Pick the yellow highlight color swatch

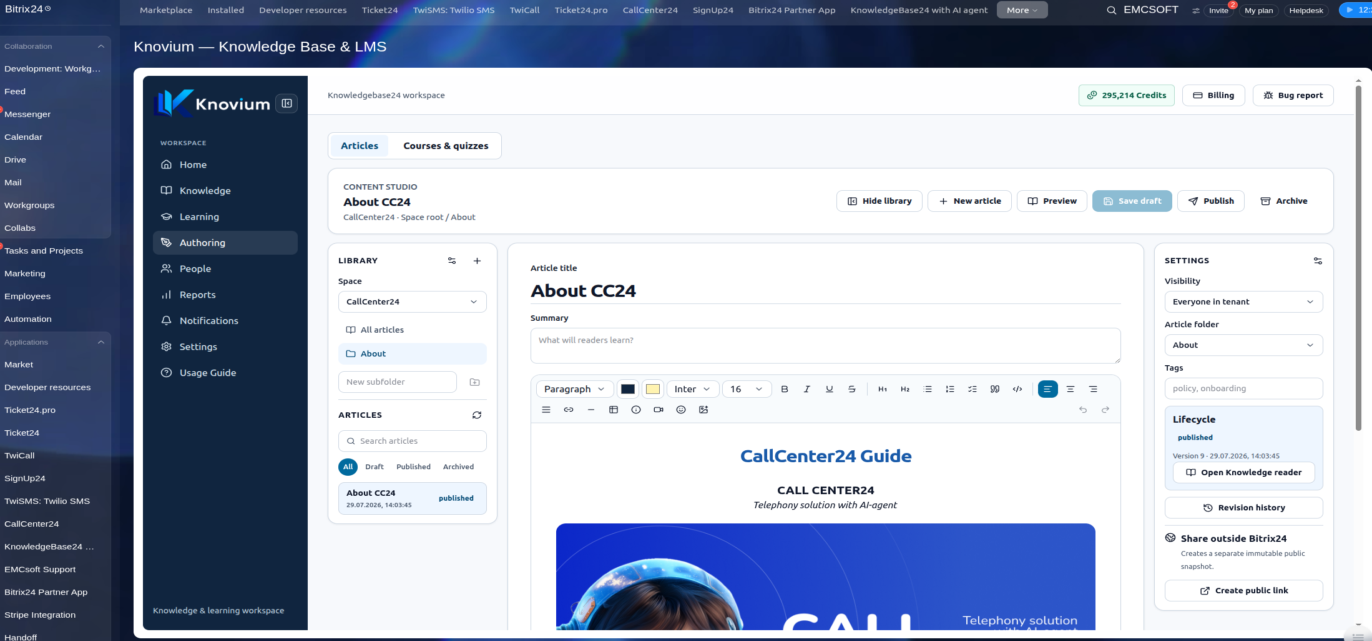[x=653, y=389]
